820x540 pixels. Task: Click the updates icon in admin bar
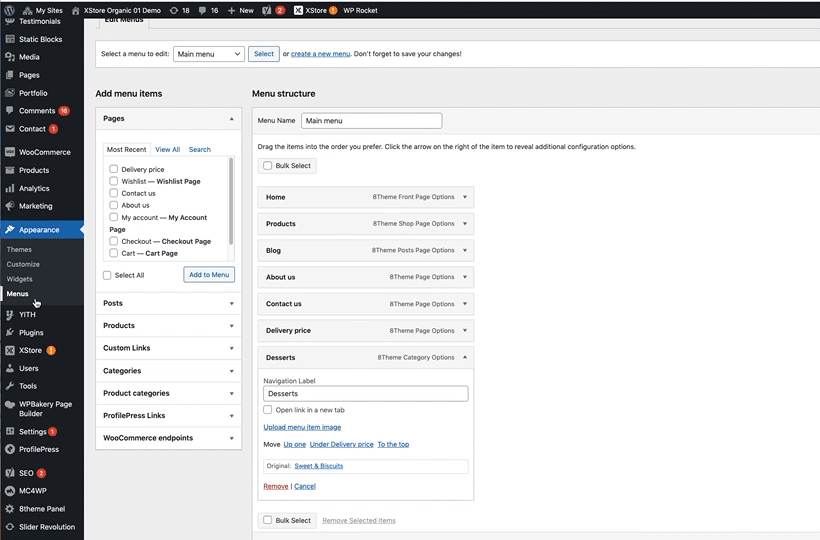click(x=174, y=10)
